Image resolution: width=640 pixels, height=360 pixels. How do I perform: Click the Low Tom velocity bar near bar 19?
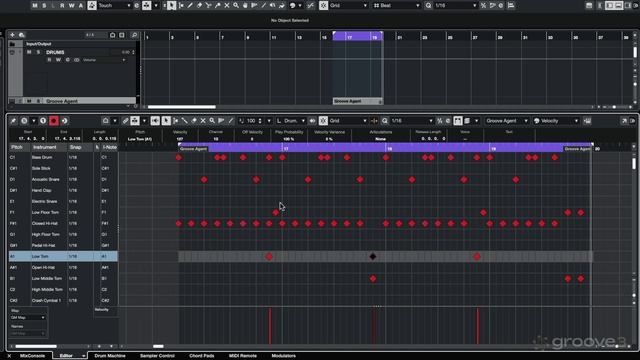coord(477,326)
